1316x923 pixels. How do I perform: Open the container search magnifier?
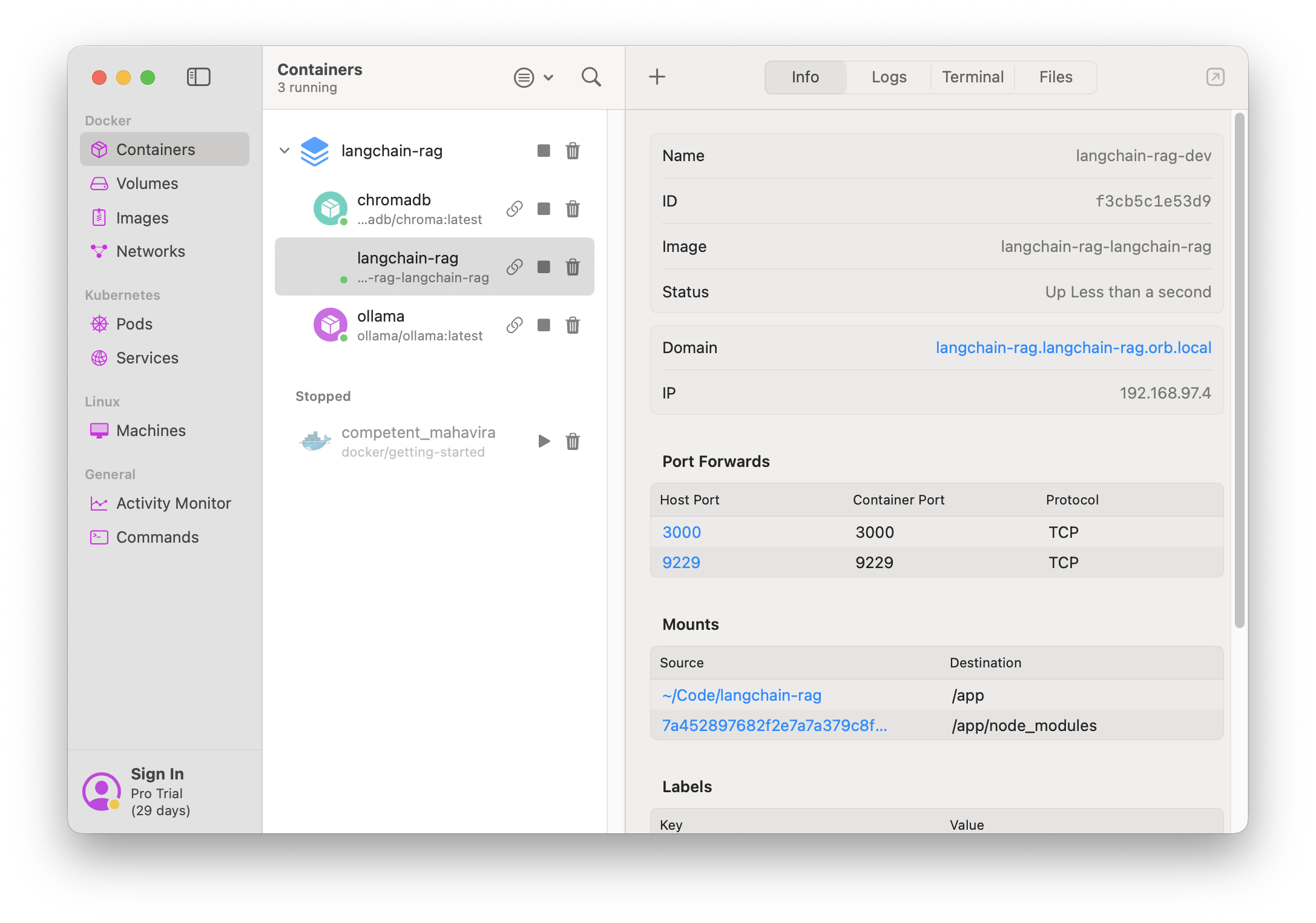[591, 77]
